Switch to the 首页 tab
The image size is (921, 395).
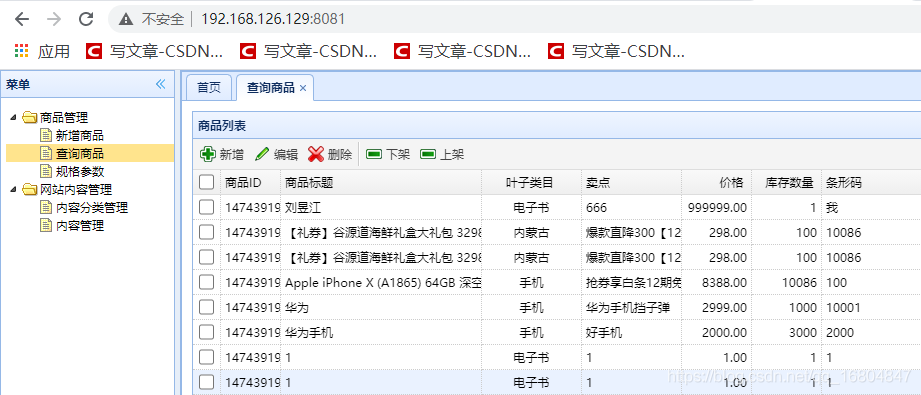(x=209, y=88)
